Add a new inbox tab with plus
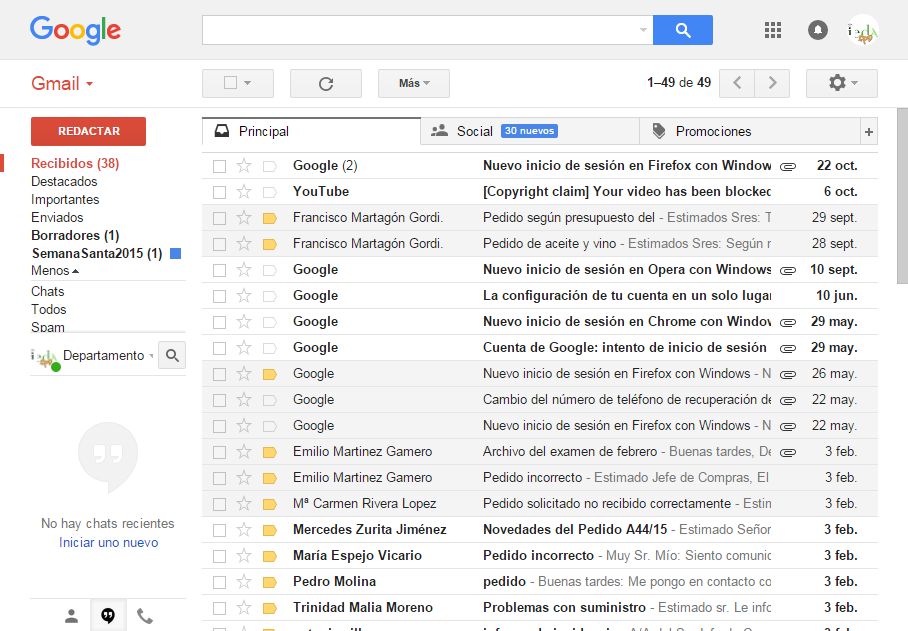The height and width of the screenshot is (631, 908). 869,132
